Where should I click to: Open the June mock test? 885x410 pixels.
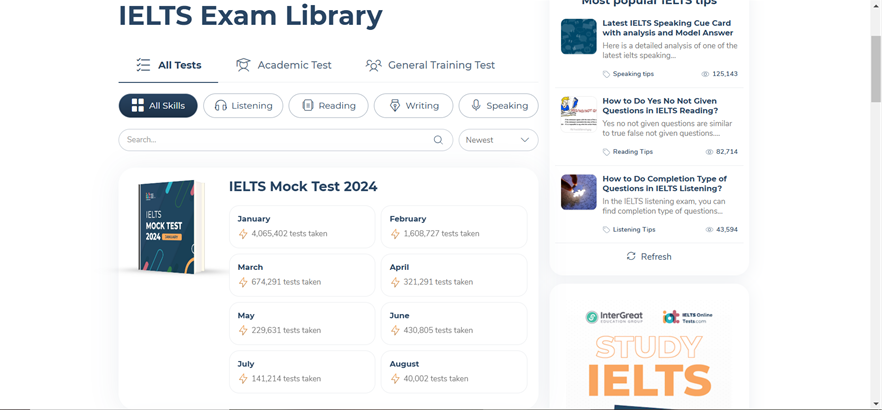click(454, 324)
